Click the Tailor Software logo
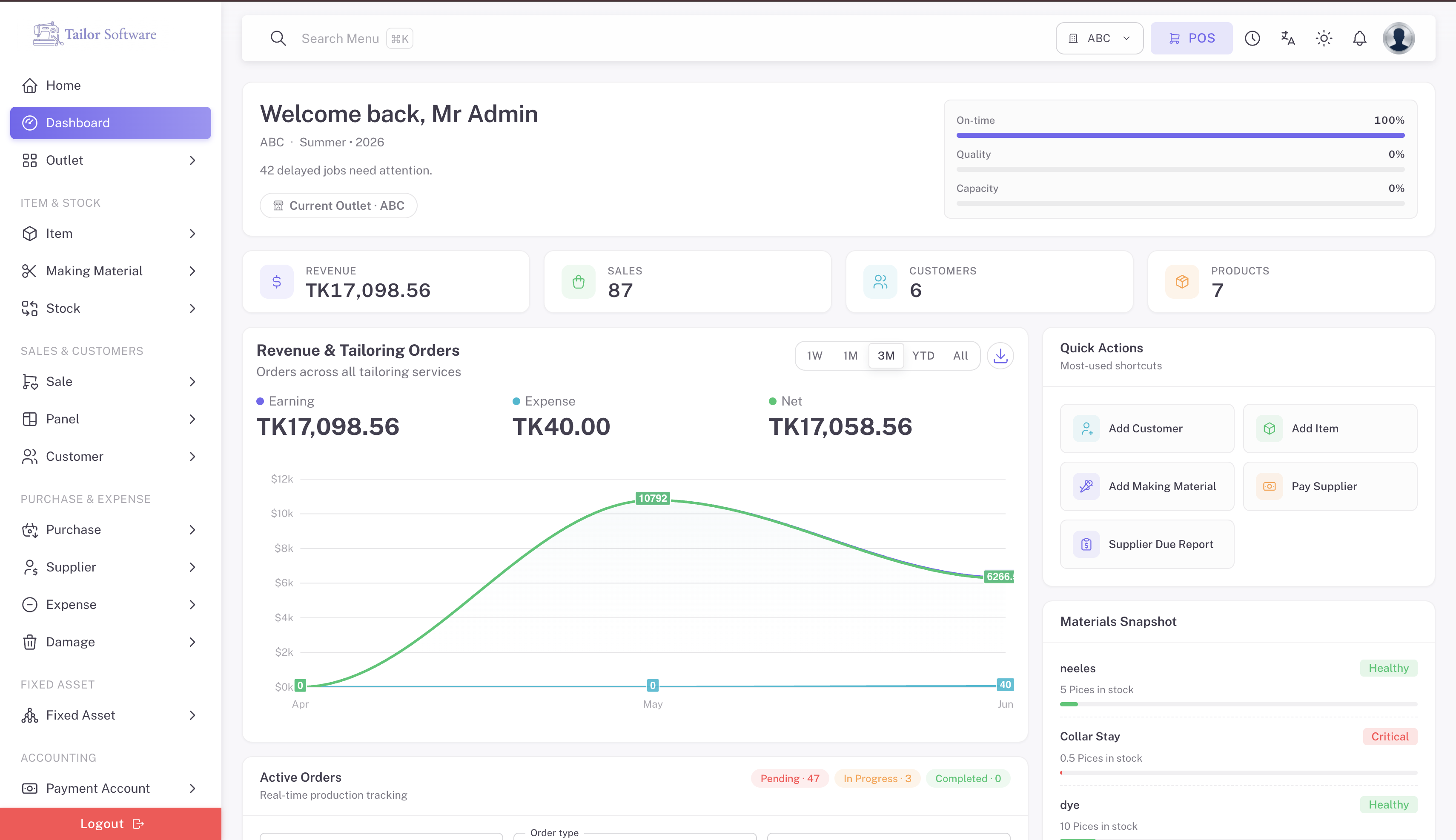1456x840 pixels. click(x=95, y=34)
